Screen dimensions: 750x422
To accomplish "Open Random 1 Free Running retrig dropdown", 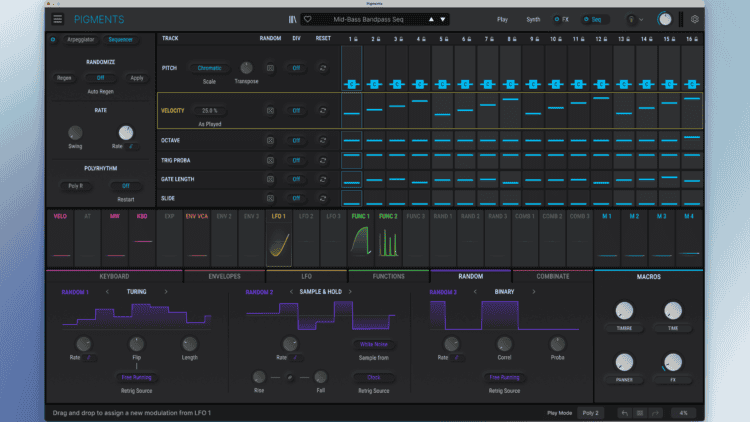I will (136, 378).
